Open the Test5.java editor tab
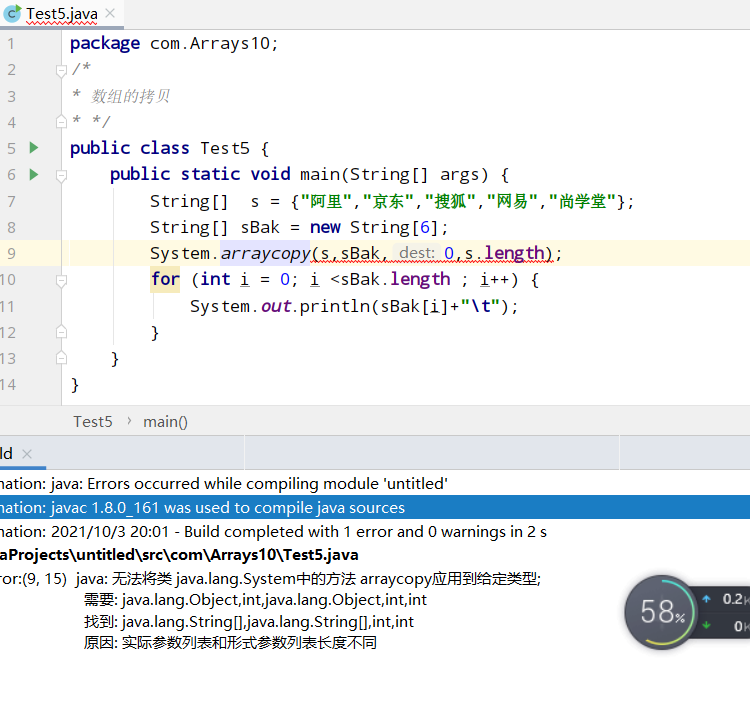The image size is (750, 712). click(x=62, y=14)
